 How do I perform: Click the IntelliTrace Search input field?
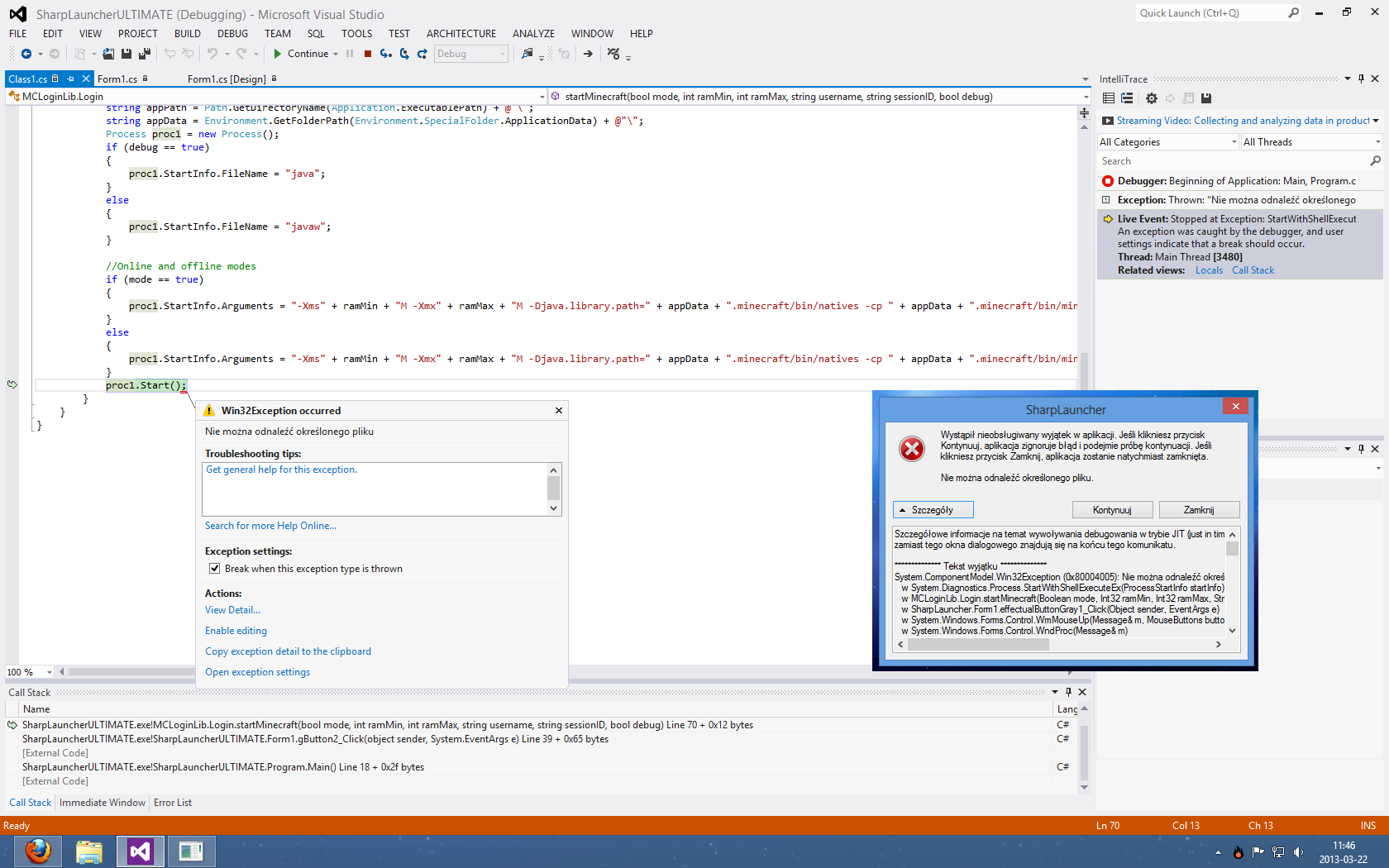click(1233, 161)
